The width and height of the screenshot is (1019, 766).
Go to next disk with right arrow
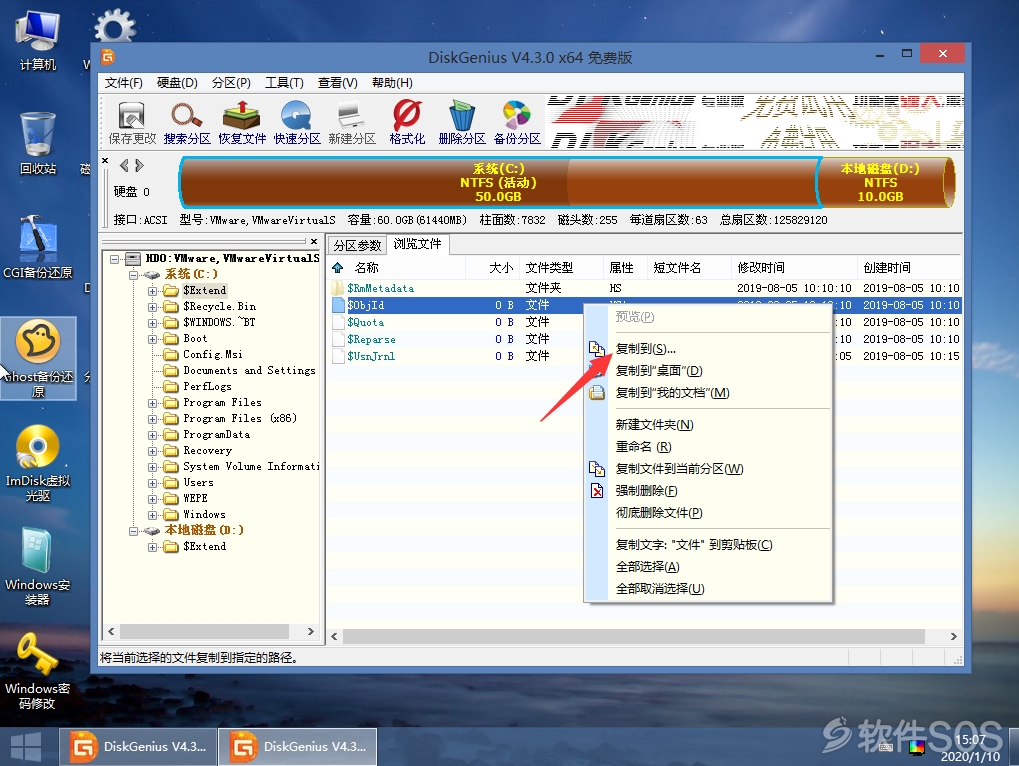tap(139, 166)
